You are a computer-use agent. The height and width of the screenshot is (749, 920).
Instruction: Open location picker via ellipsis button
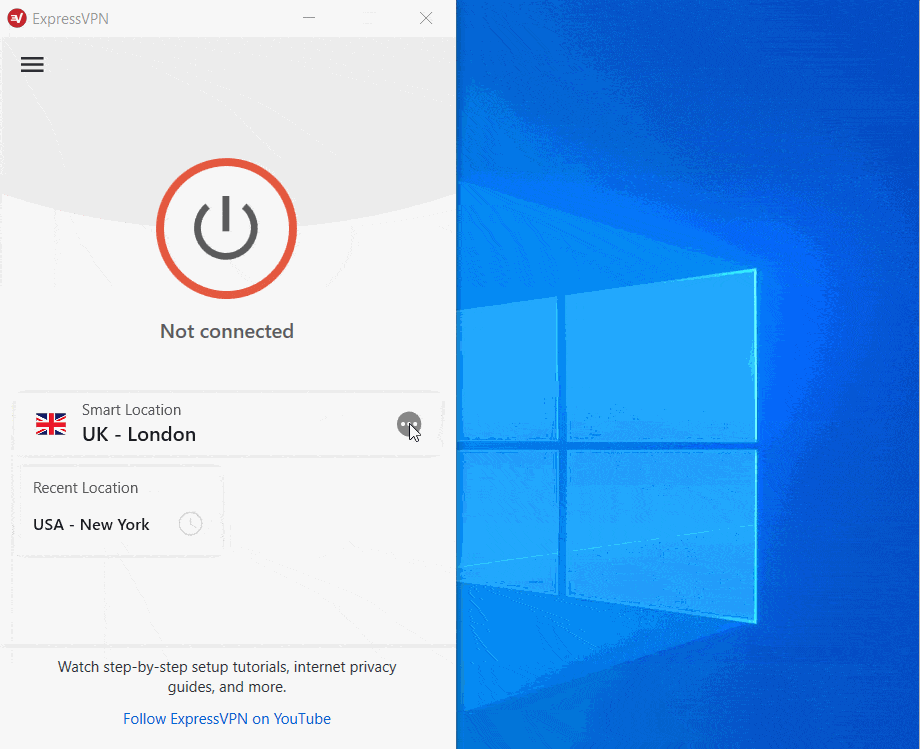409,424
